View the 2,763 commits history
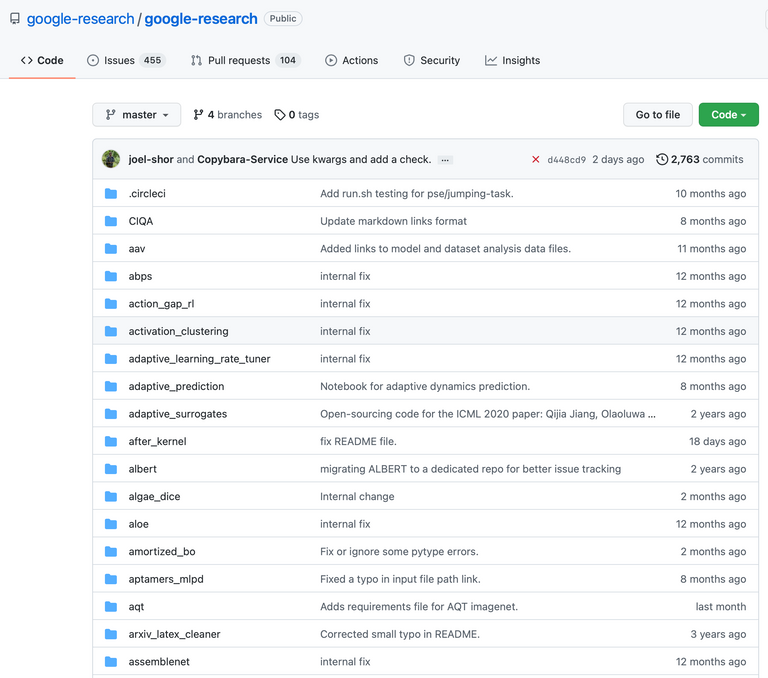The width and height of the screenshot is (768, 678). click(700, 159)
